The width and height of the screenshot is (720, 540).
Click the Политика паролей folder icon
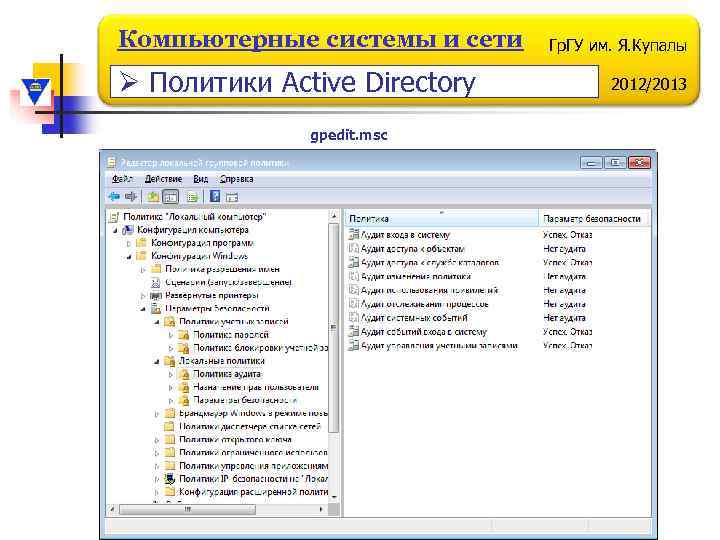coord(184,335)
